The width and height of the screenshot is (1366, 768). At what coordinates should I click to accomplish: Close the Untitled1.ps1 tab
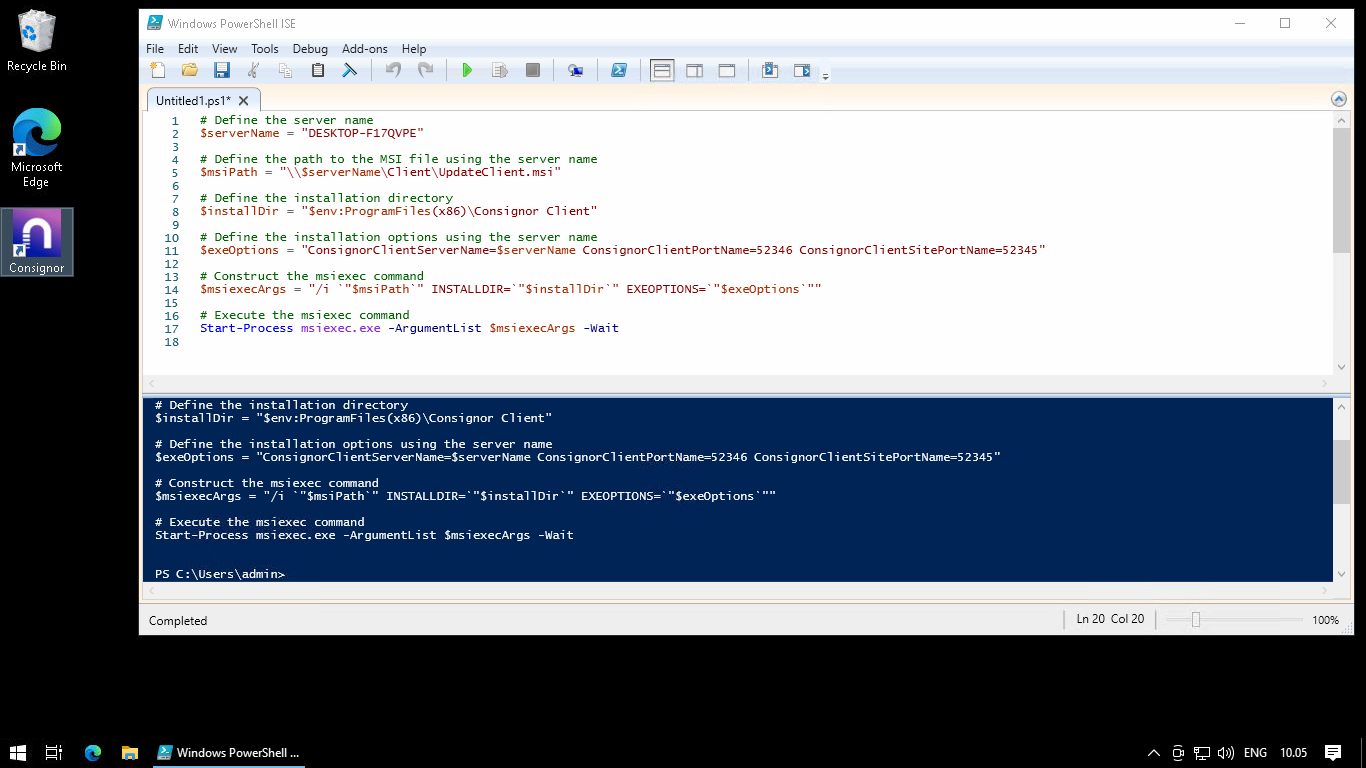(243, 101)
